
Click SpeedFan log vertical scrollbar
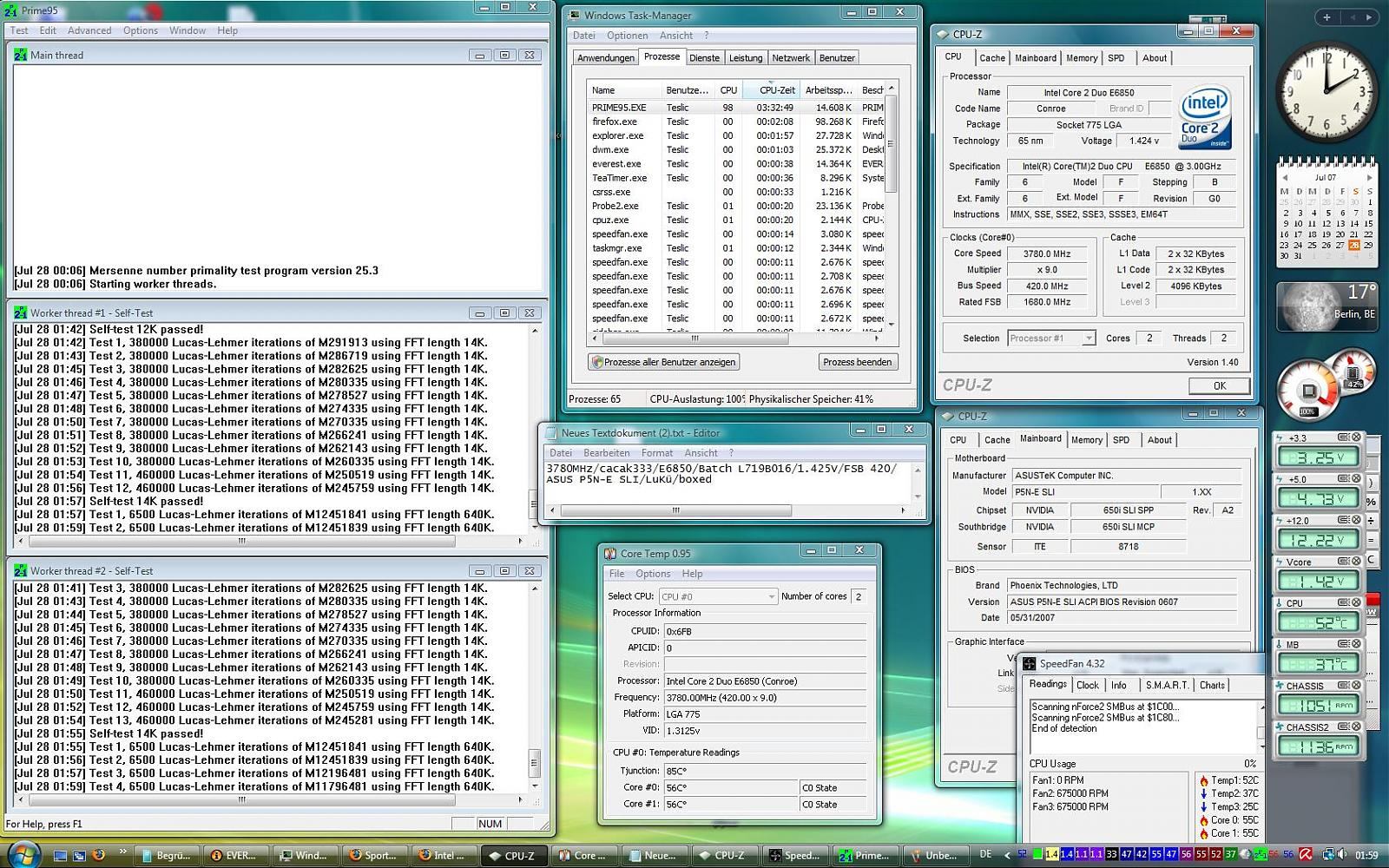(x=1260, y=726)
